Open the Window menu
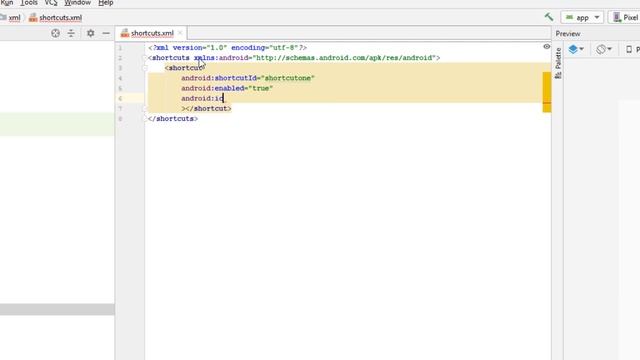This screenshot has width=640, height=360. [77, 2]
